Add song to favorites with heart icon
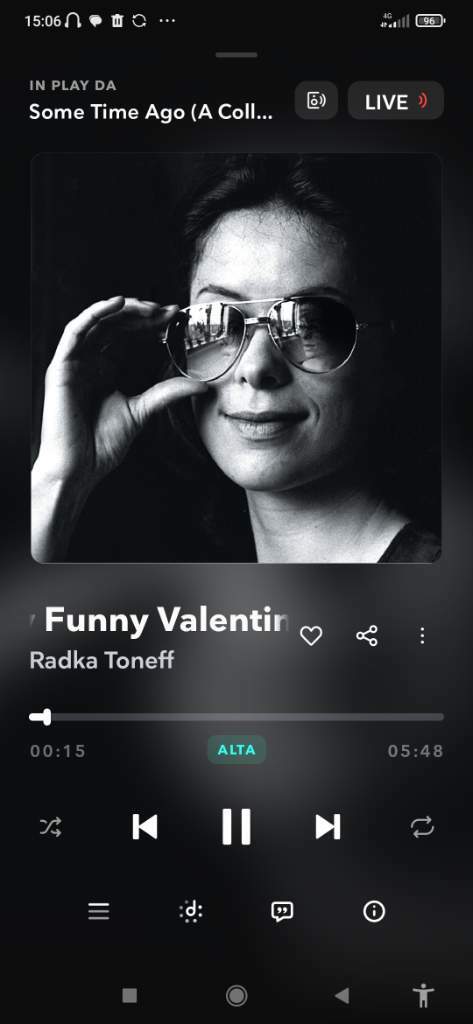The width and height of the screenshot is (473, 1024). (x=311, y=635)
